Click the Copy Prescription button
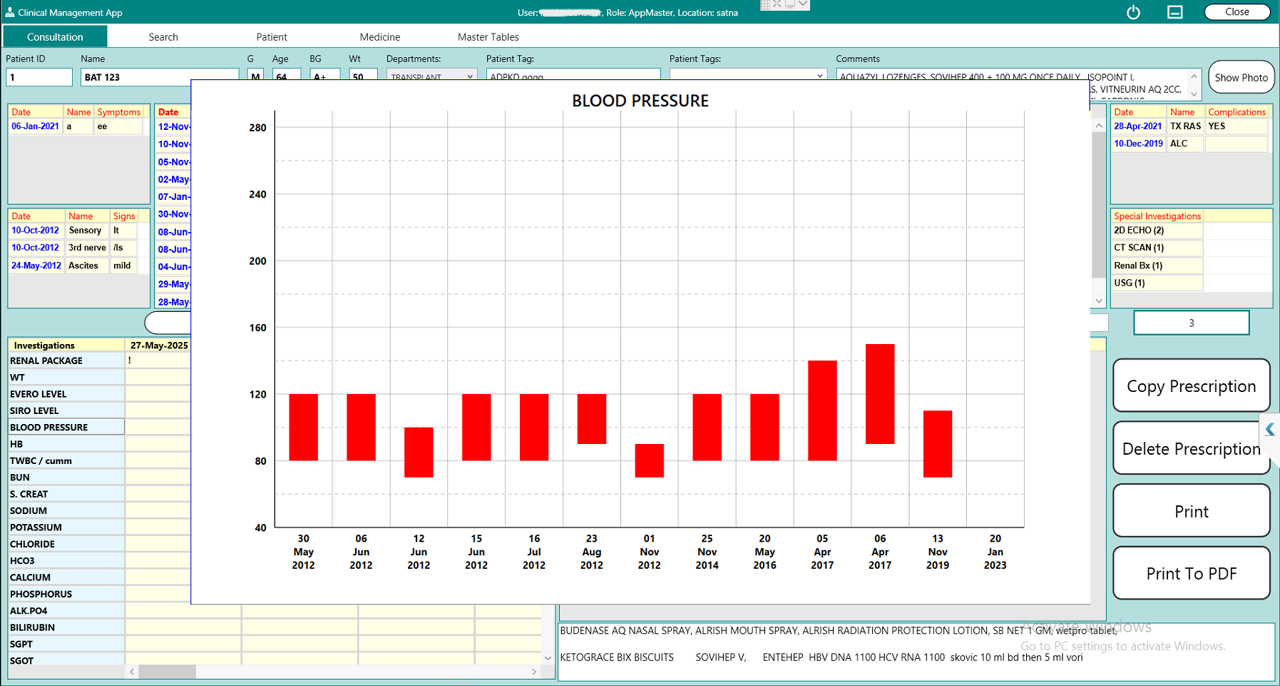This screenshot has width=1280, height=686. (1191, 386)
